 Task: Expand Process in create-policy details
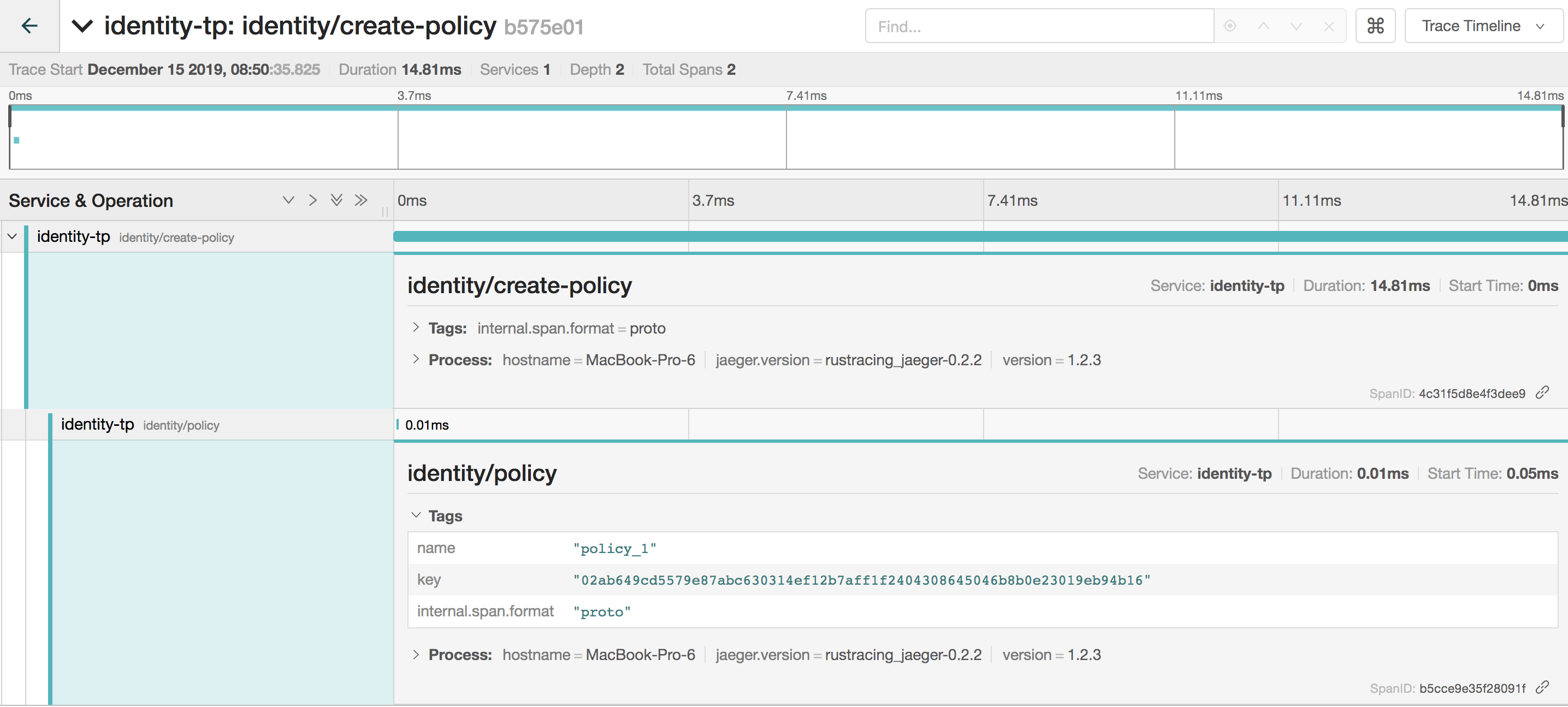pyautogui.click(x=416, y=360)
